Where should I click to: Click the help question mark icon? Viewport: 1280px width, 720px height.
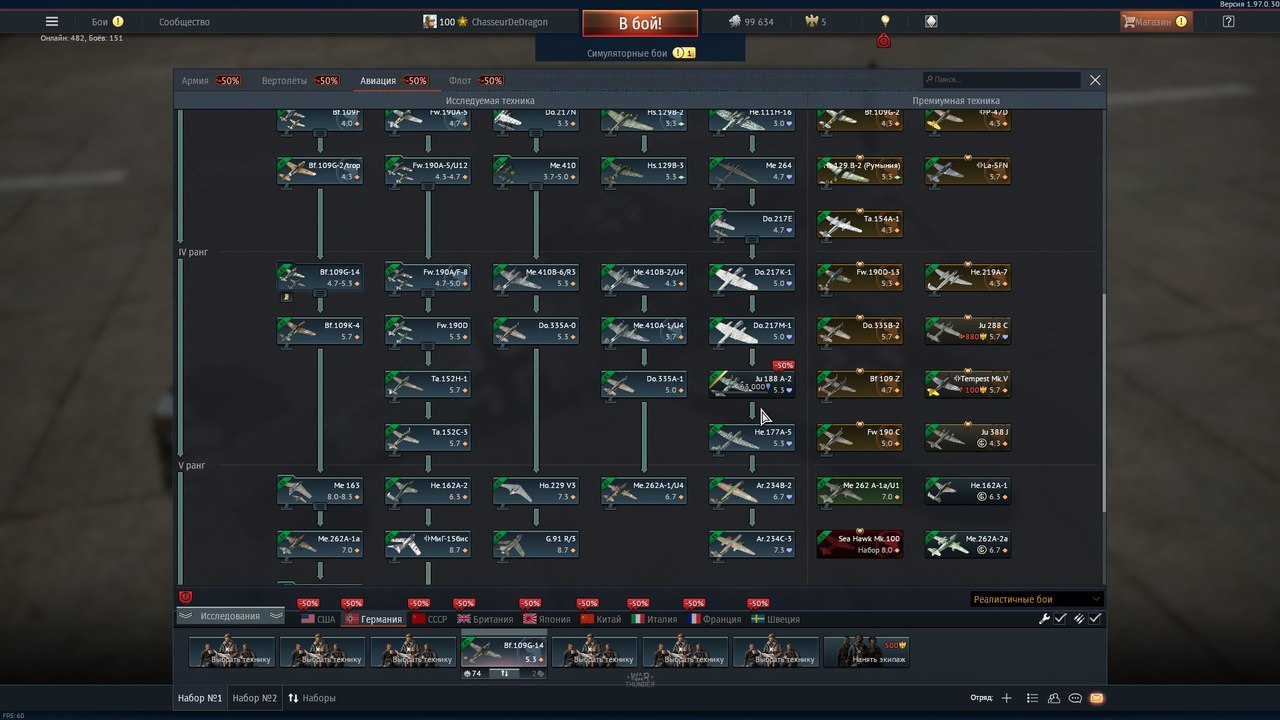pos(1228,21)
